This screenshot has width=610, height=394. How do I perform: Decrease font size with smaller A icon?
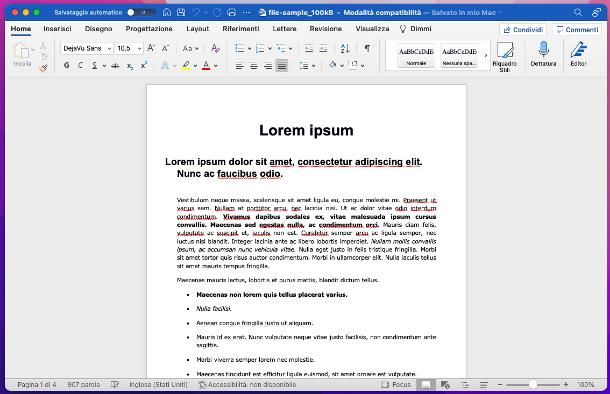(165, 48)
